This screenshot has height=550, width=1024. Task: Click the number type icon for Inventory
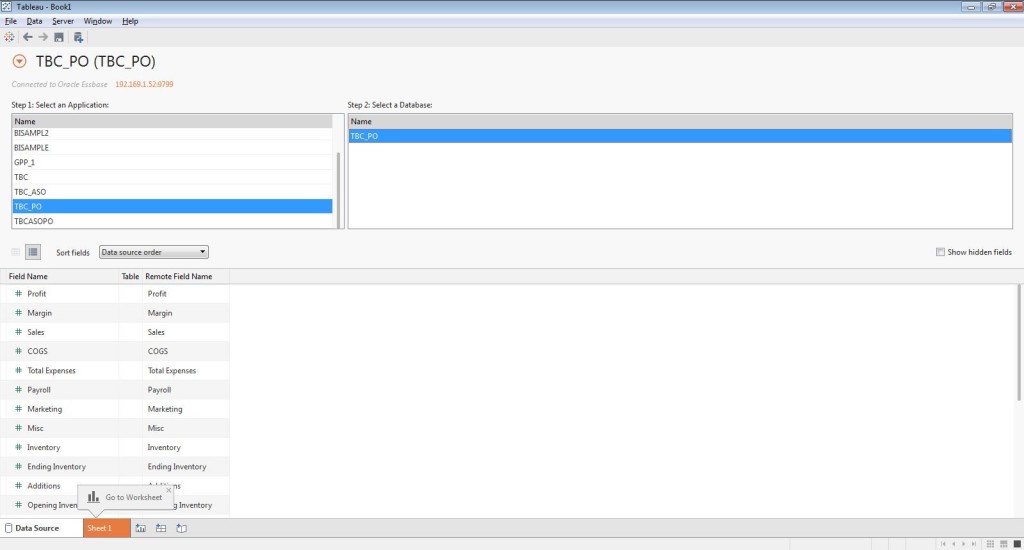point(18,447)
